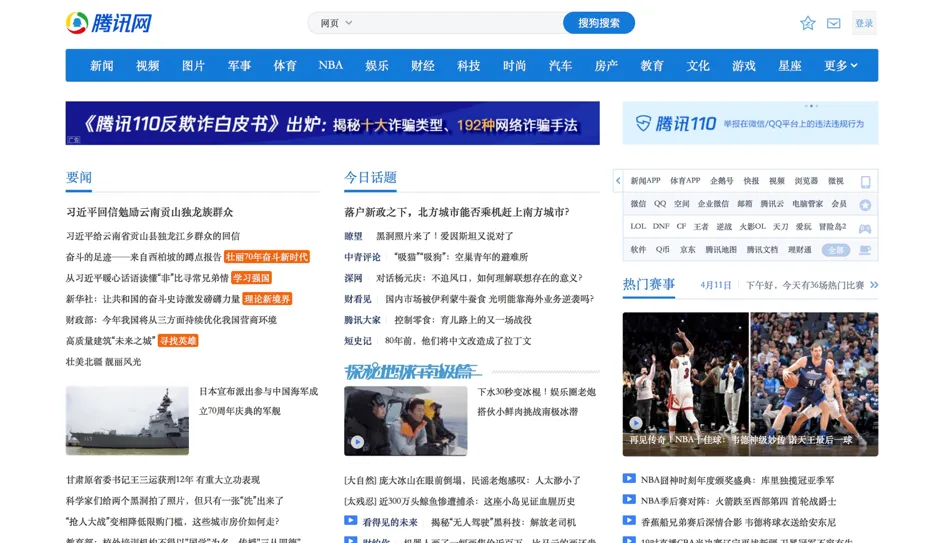Click video icon beside 香蕉船兄弟 headline
Screen dimensions: 943x543
tap(629, 521)
